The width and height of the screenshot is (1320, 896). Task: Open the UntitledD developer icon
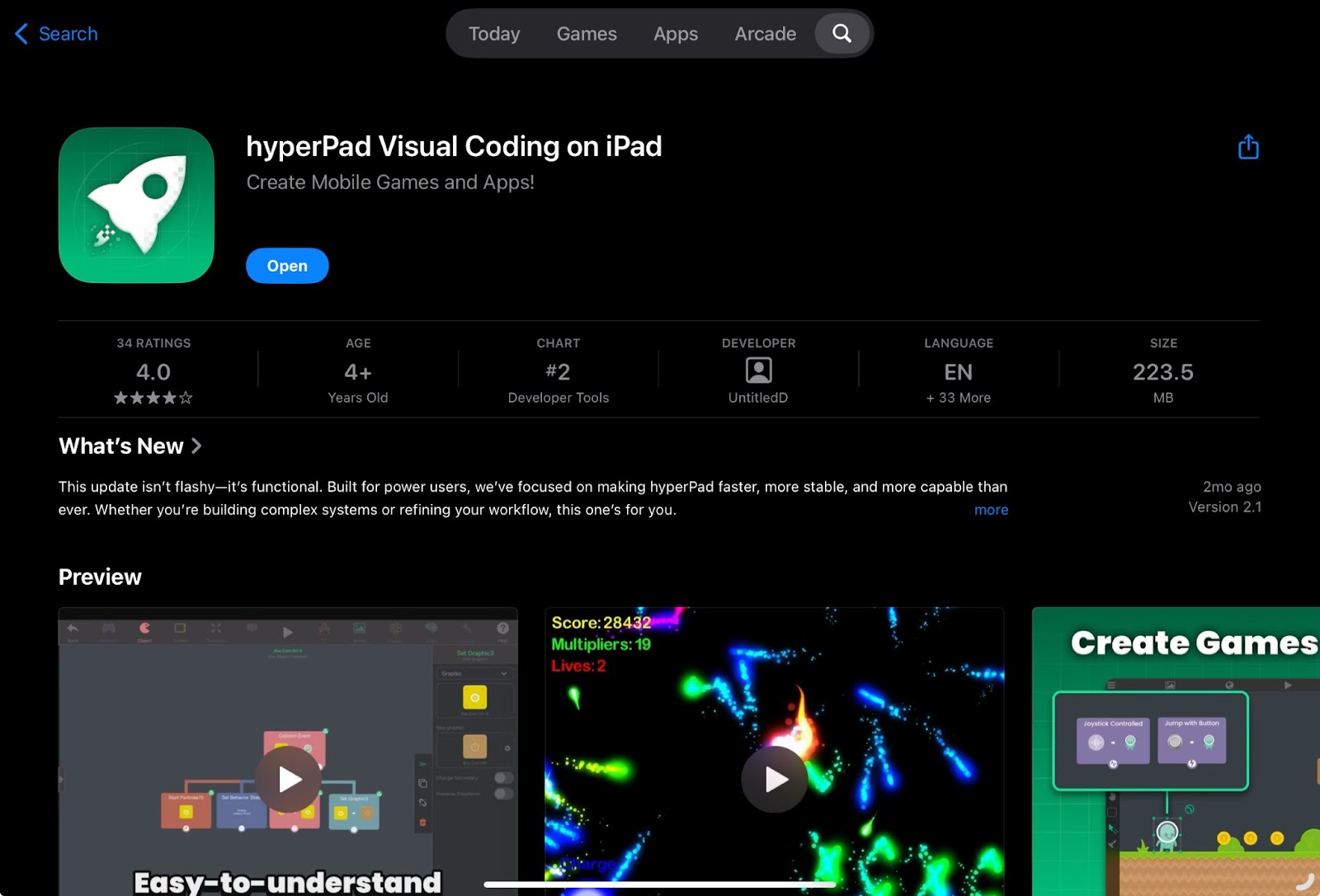(x=758, y=370)
